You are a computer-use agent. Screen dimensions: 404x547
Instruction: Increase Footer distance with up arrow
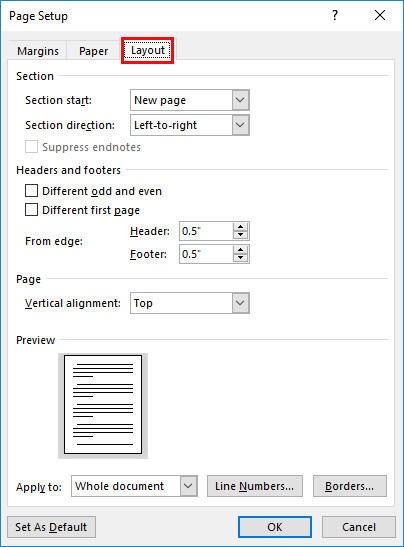(240, 250)
